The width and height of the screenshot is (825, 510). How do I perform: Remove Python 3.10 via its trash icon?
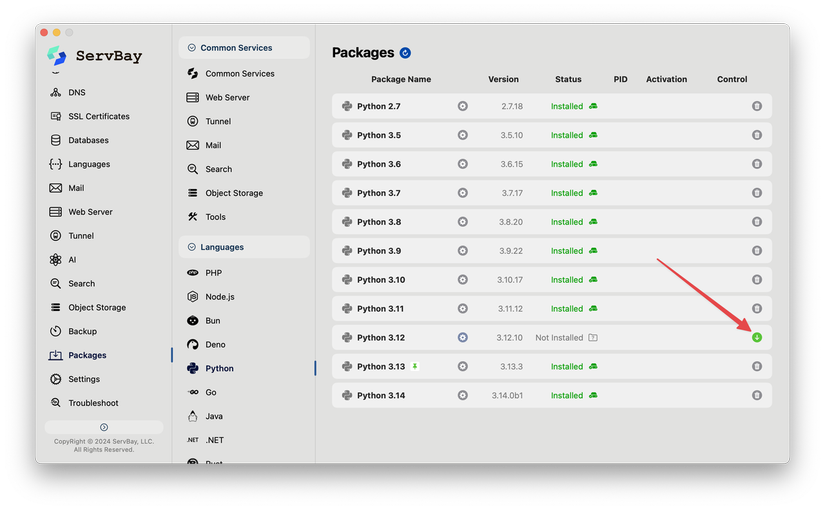coord(757,279)
